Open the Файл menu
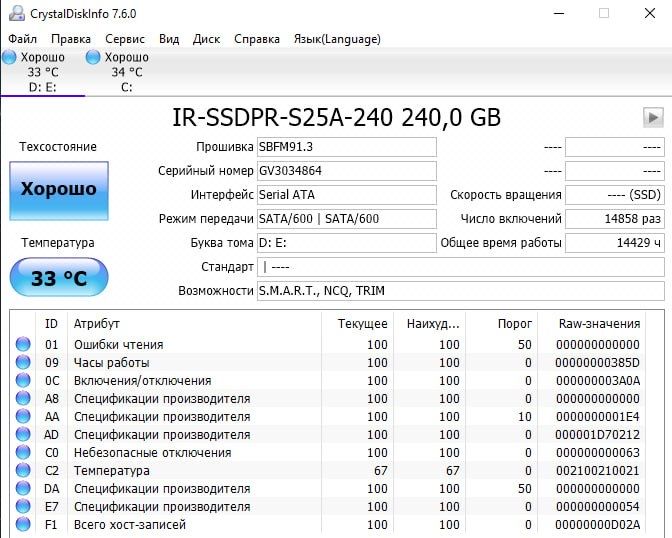 (x=23, y=39)
